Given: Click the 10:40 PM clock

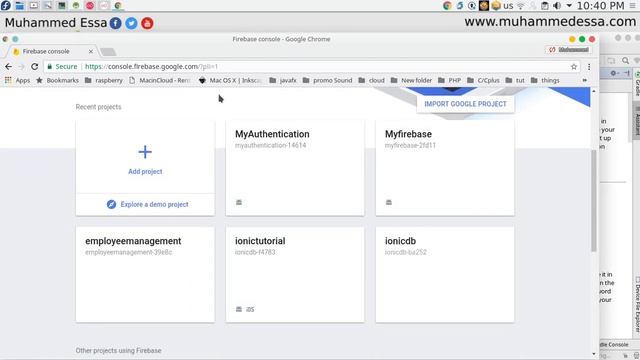Looking at the screenshot, I should coord(601,6).
